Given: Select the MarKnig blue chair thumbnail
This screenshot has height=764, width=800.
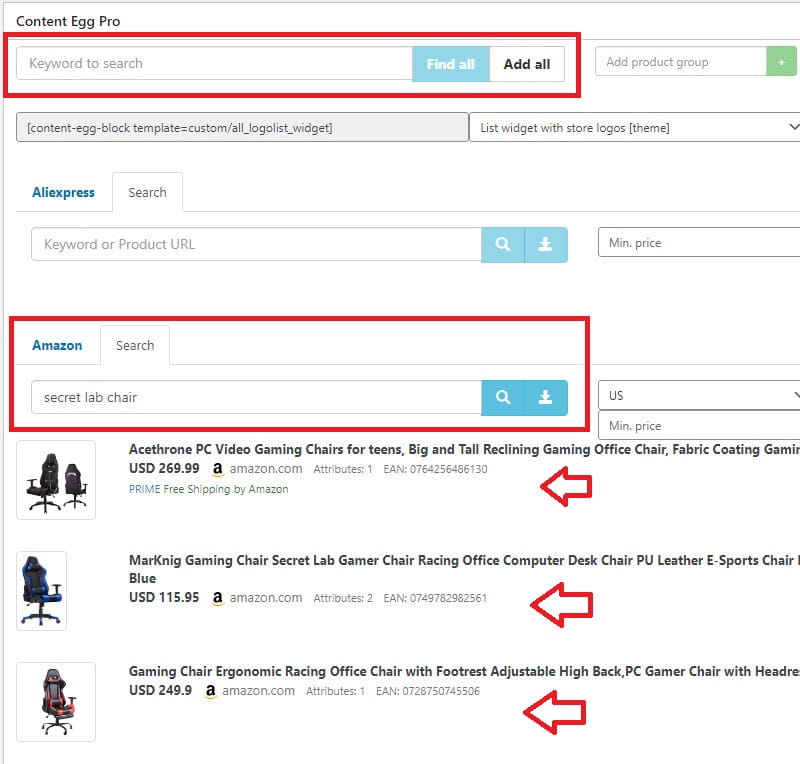Looking at the screenshot, I should pyautogui.click(x=41, y=591).
